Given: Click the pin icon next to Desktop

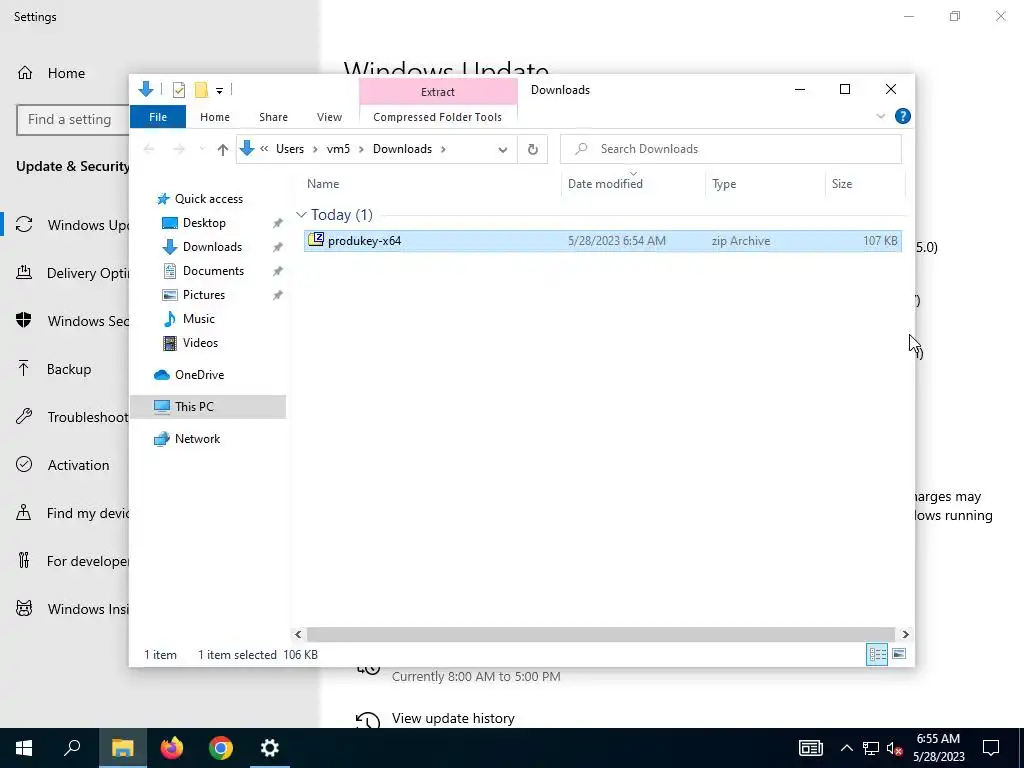Looking at the screenshot, I should (278, 223).
